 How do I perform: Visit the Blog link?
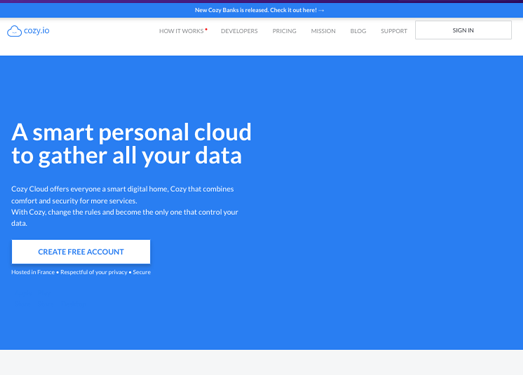(358, 31)
